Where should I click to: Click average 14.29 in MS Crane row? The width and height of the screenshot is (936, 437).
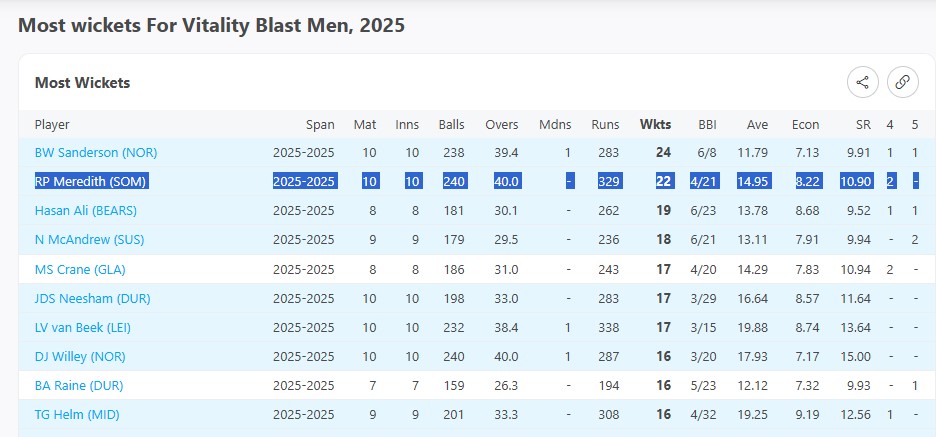coord(753,269)
